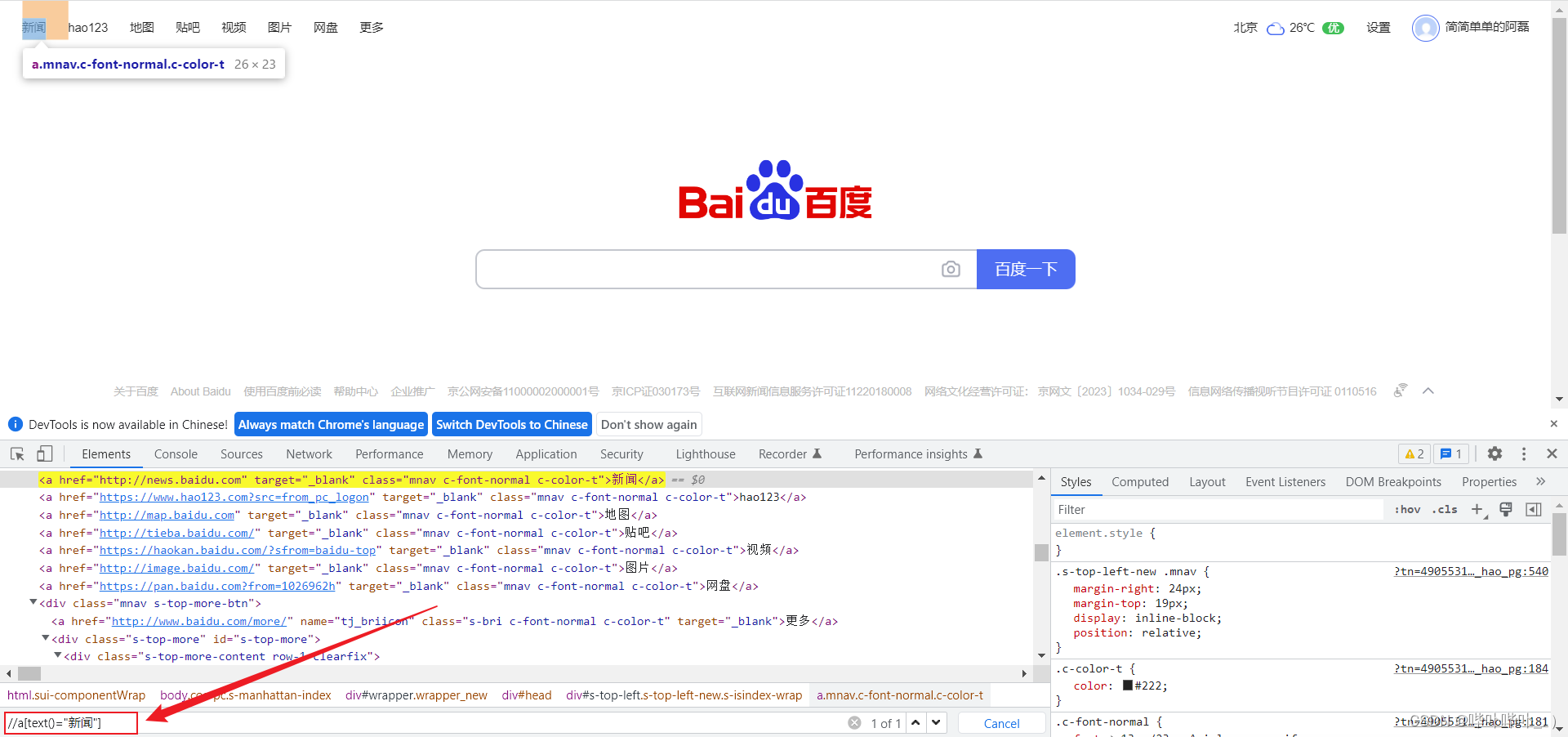The image size is (1568, 737).
Task: Toggle :hov element state panel
Action: (1408, 510)
